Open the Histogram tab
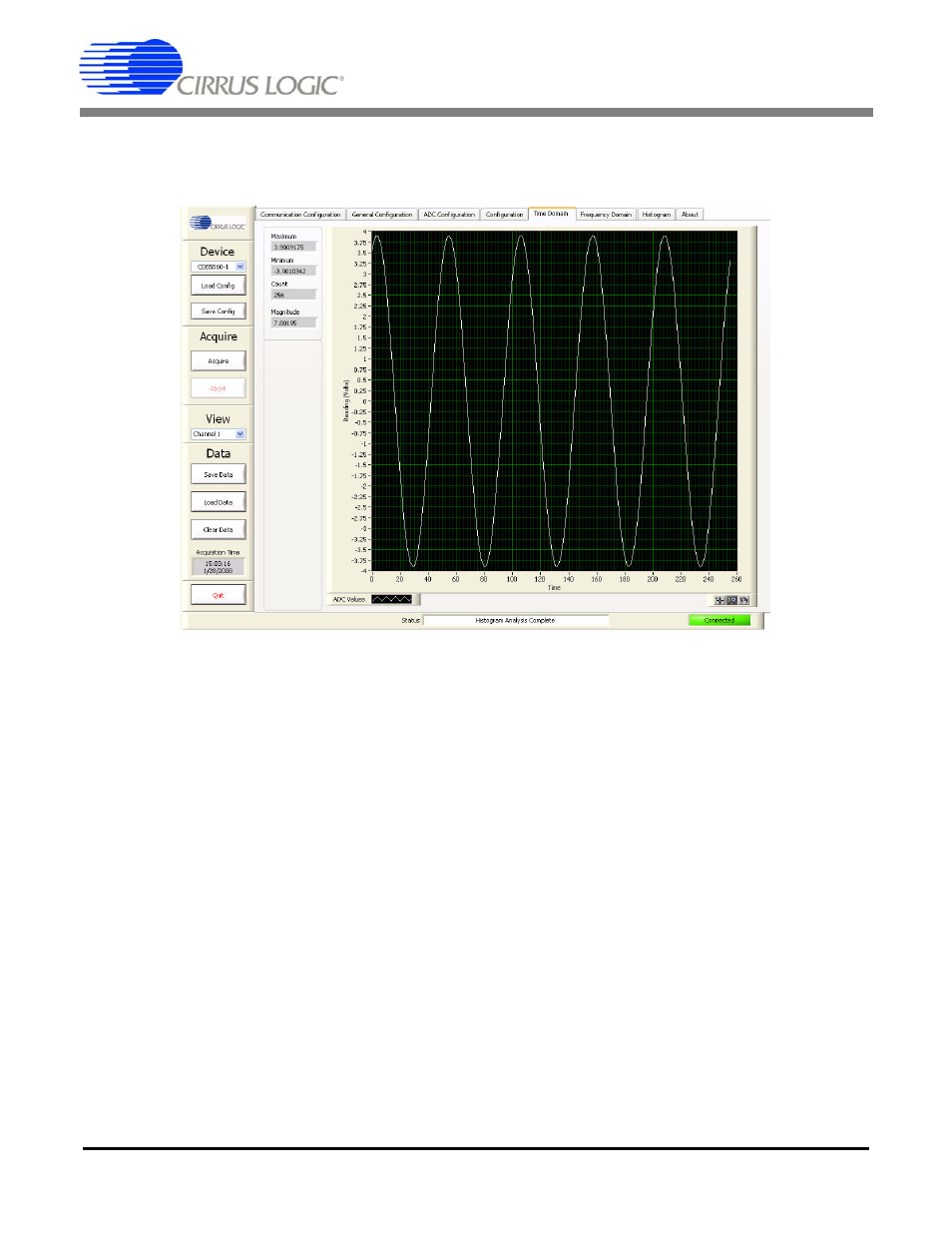The height and width of the screenshot is (1233, 952). click(657, 215)
